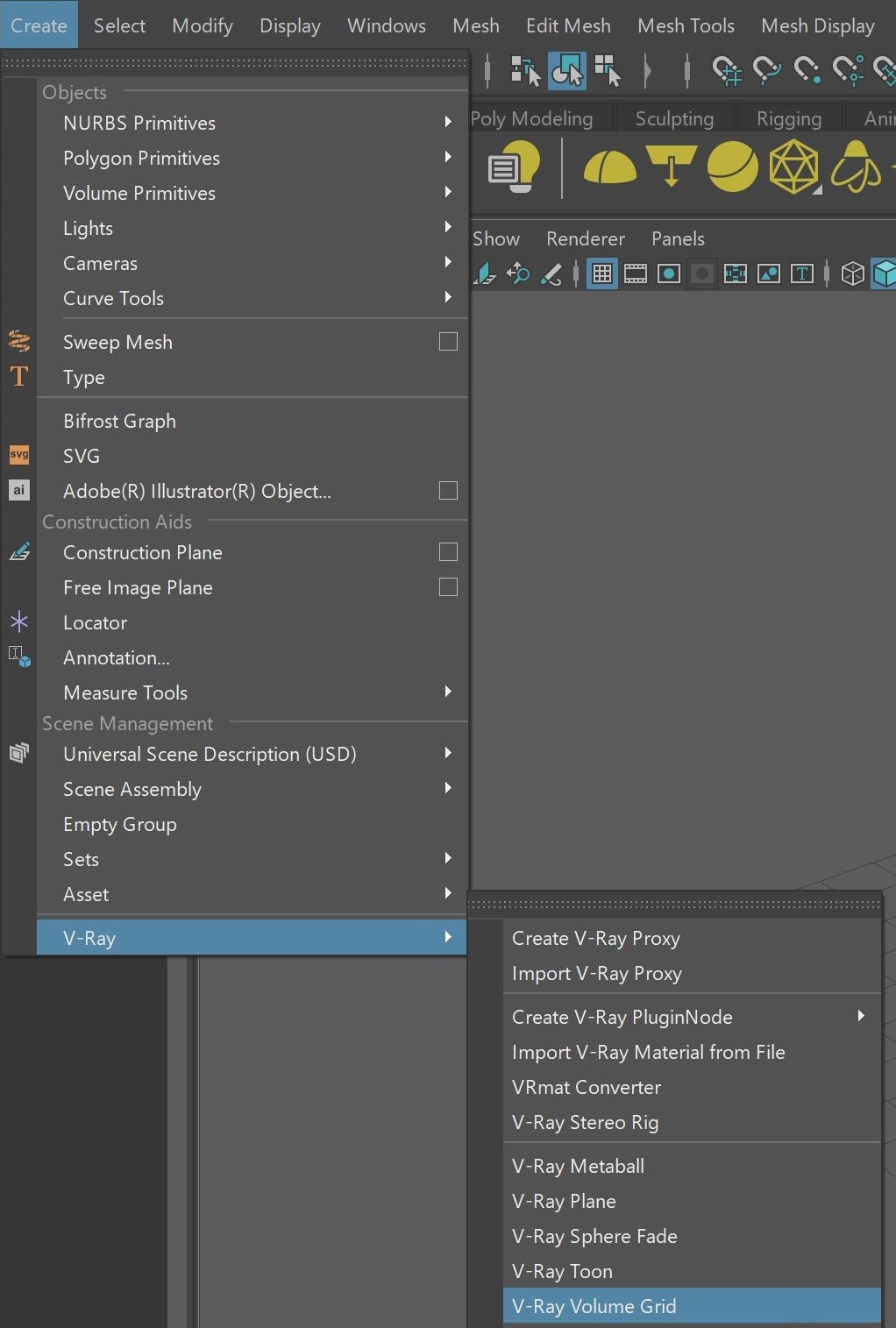Open Adobe Illustrator Object options box
The width and height of the screenshot is (896, 1328).
pos(448,491)
